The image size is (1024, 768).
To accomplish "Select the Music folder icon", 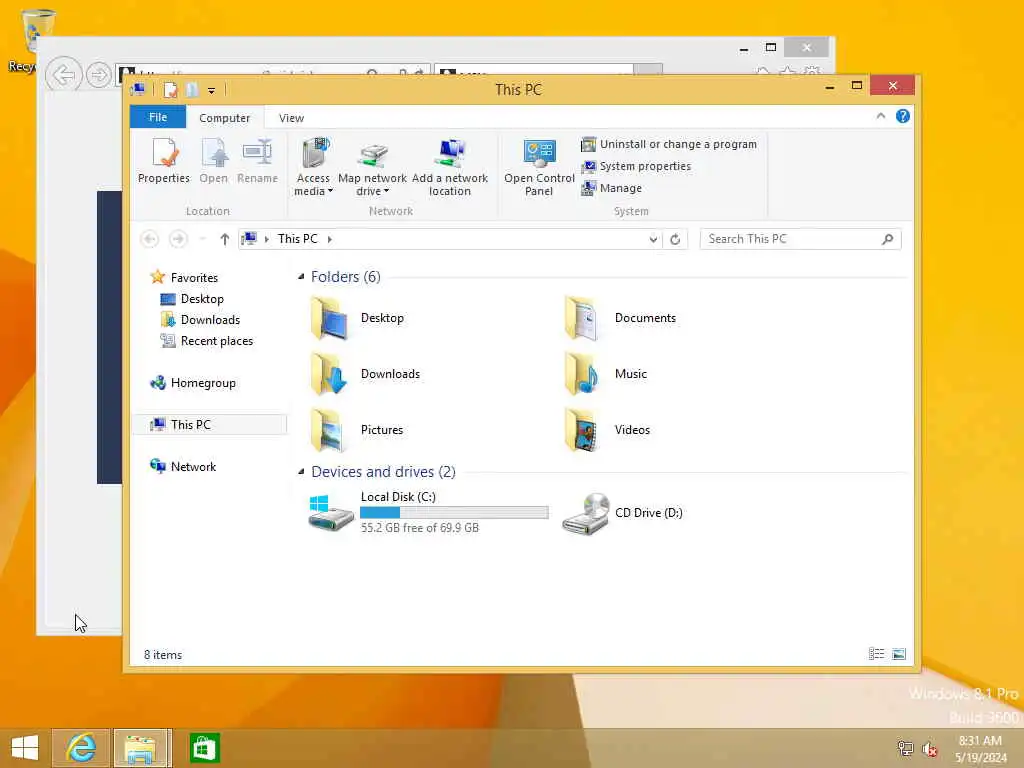I will [x=582, y=374].
